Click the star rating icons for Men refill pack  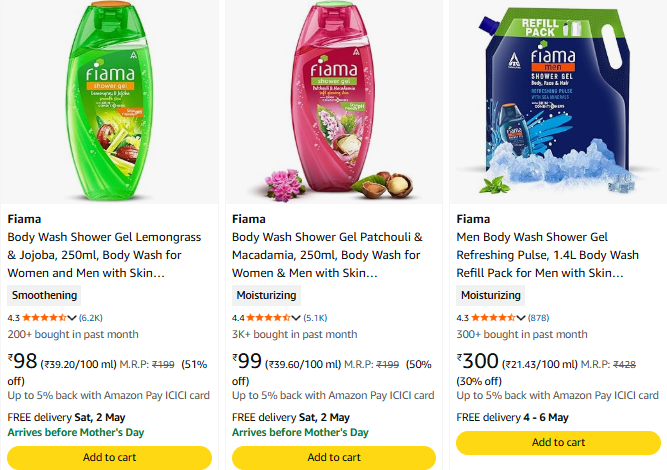pyautogui.click(x=492, y=318)
